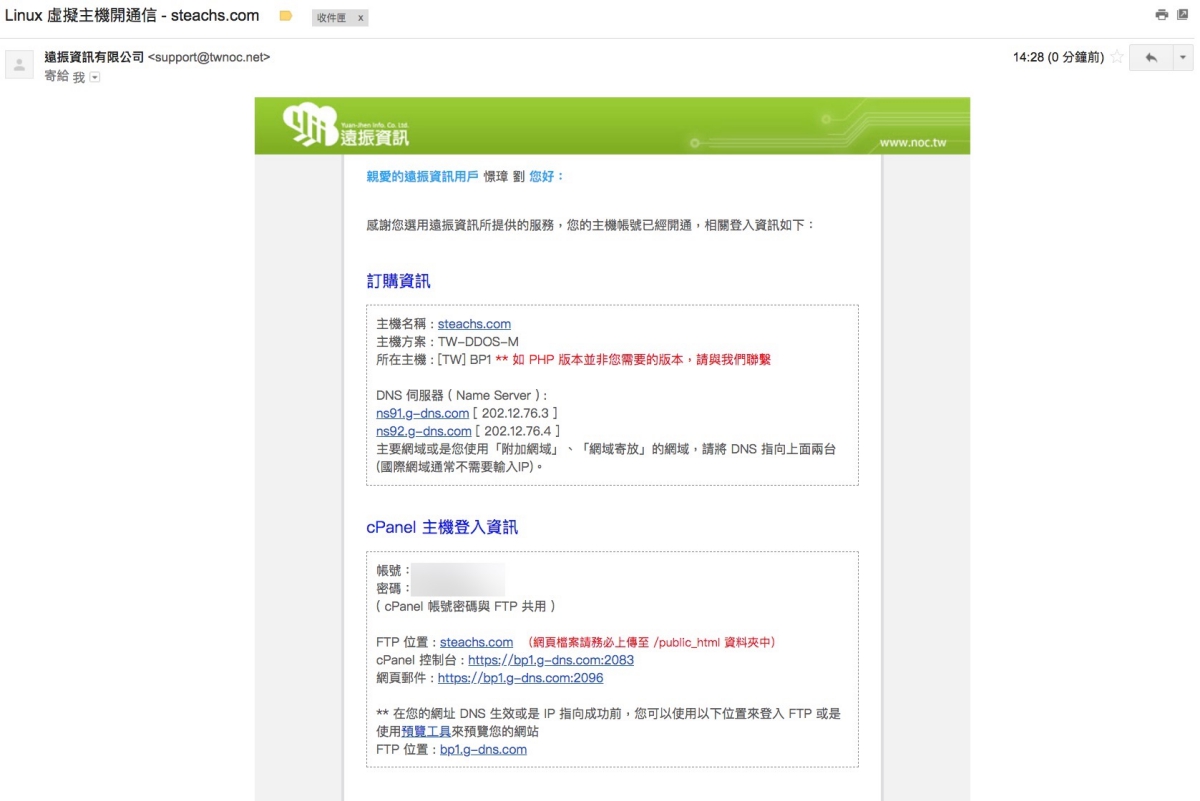This screenshot has width=1200, height=801.
Task: Open webmail link bp1.g-dns.com:2096
Action: (521, 678)
